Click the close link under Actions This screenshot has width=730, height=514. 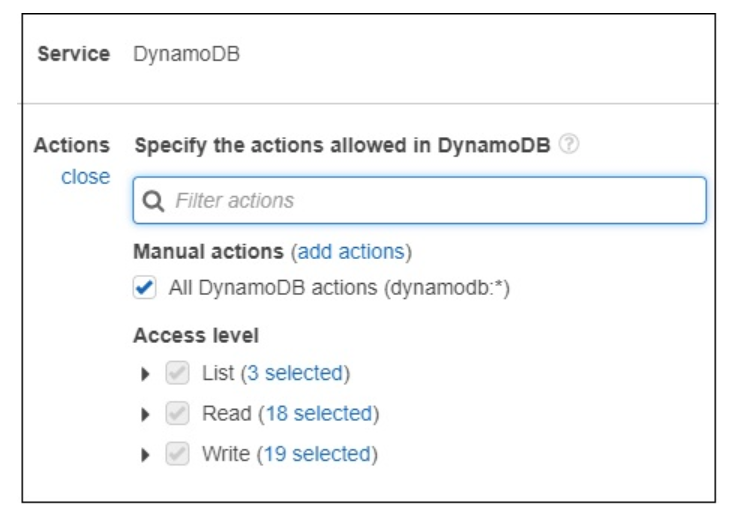[85, 176]
